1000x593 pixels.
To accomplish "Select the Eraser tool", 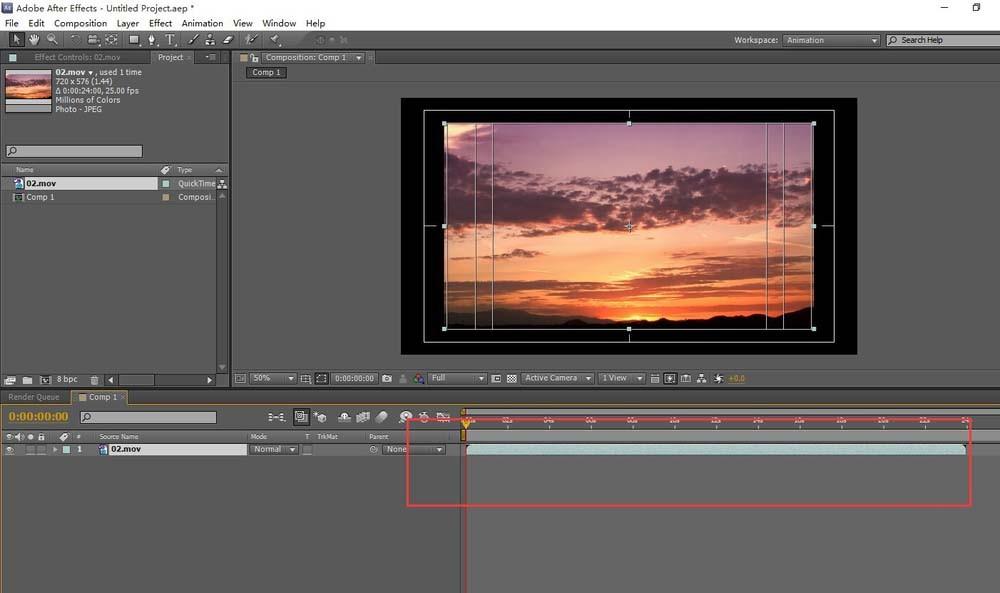I will pyautogui.click(x=227, y=40).
